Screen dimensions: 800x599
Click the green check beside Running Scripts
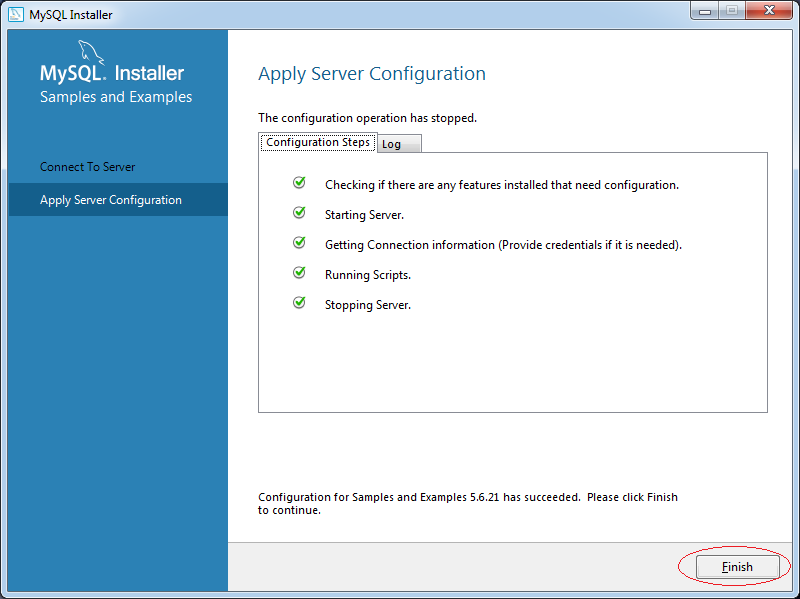299,272
